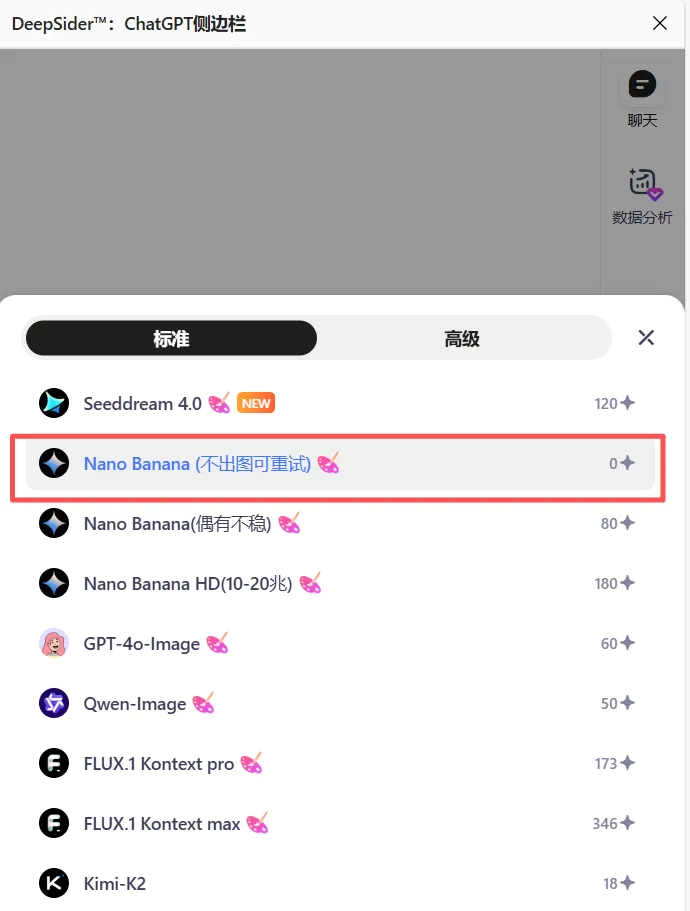Close the DeepSider sidebar window

pyautogui.click(x=660, y=23)
